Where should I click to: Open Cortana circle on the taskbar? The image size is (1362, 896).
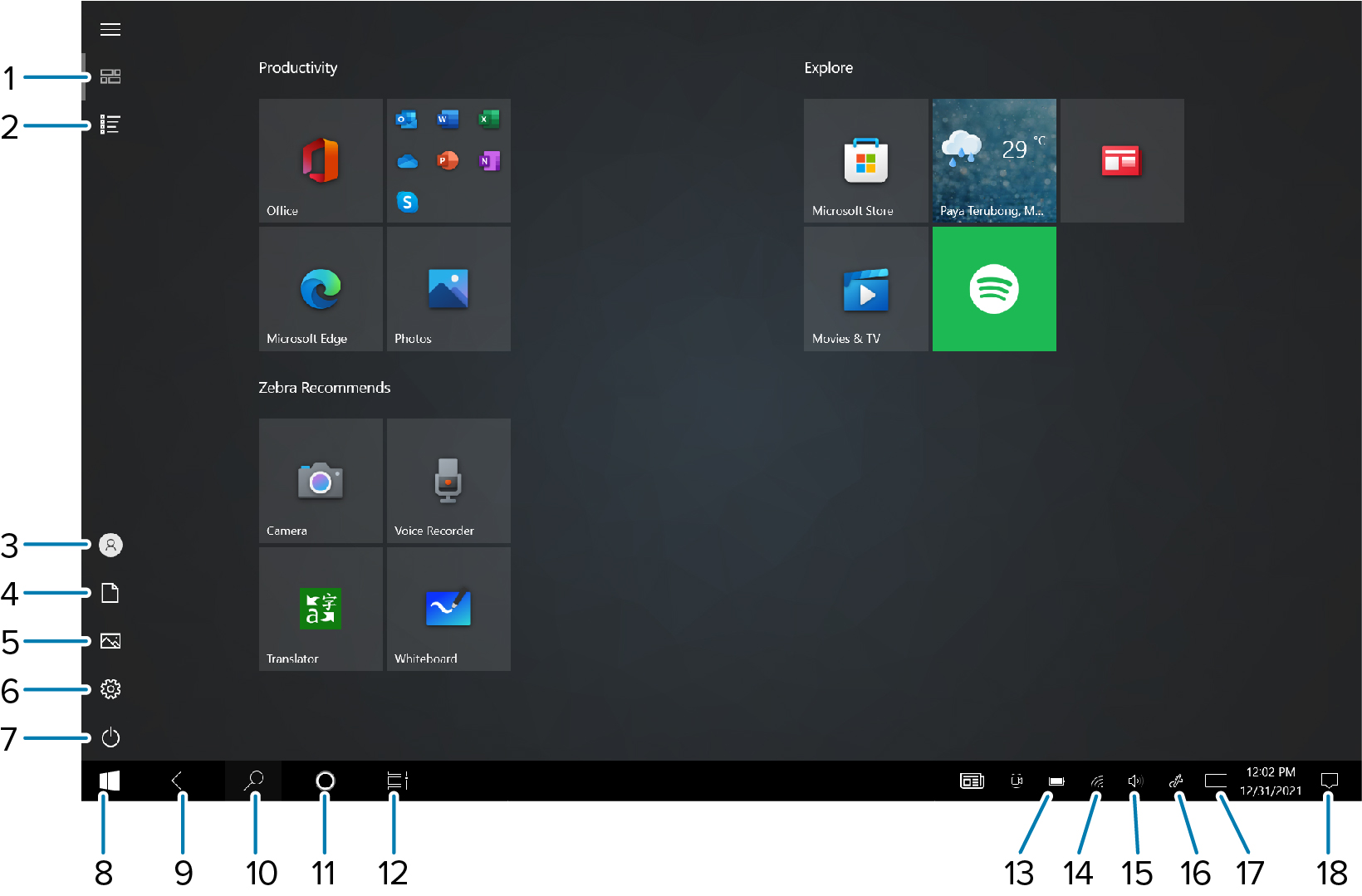(326, 781)
